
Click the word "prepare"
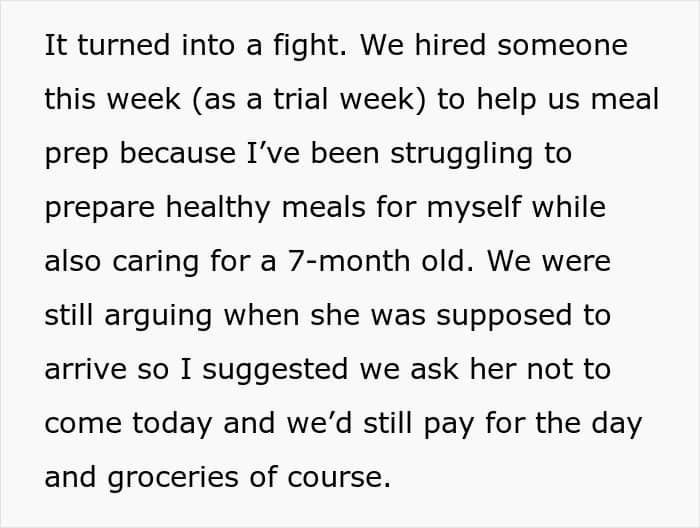107,209
